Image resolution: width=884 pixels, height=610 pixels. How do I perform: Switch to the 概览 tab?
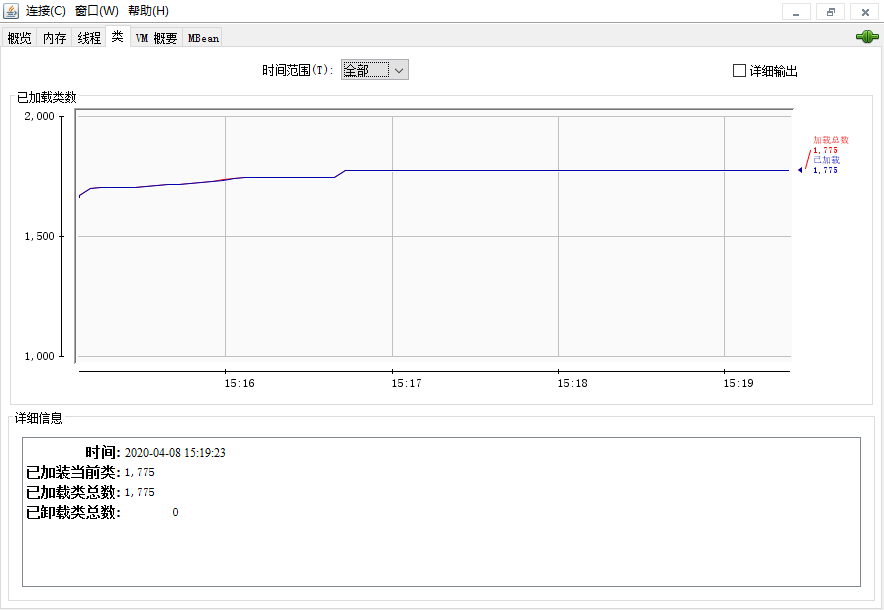point(19,38)
